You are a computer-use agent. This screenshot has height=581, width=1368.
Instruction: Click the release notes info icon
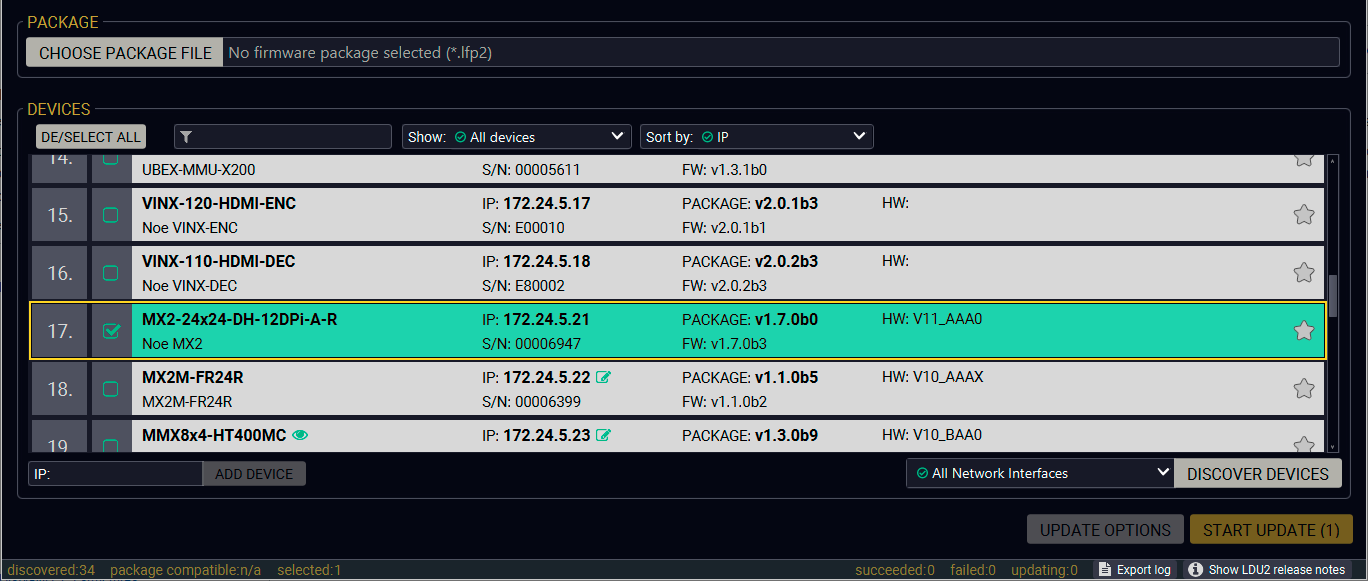click(1195, 569)
